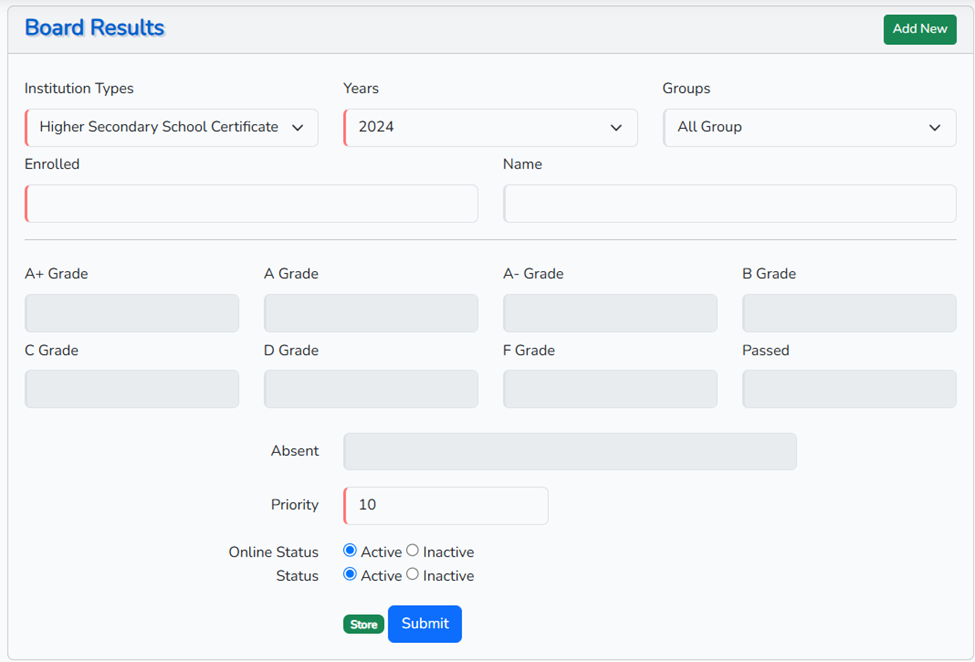Click the Absent input field

569,452
